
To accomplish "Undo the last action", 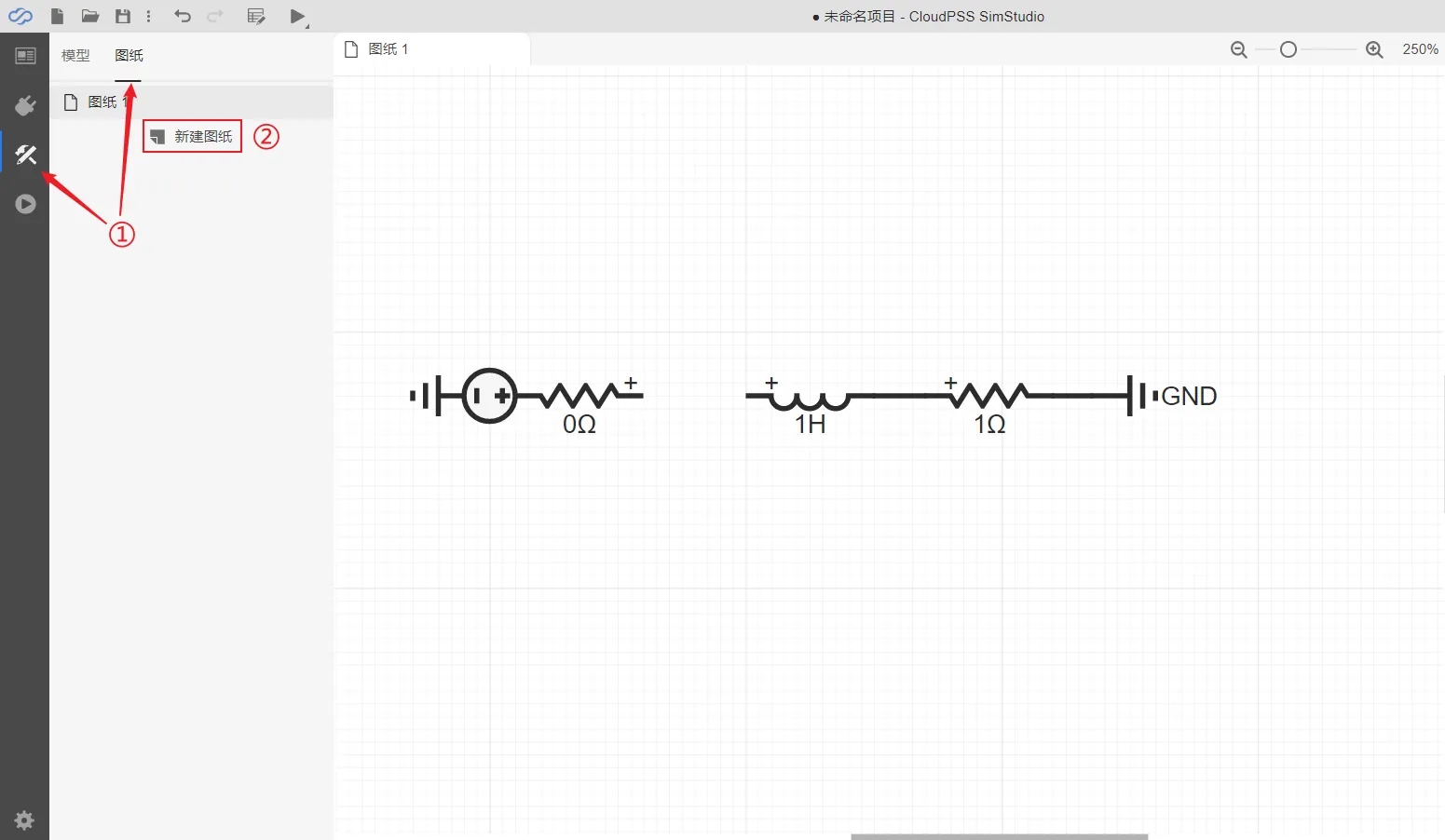I will coord(183,16).
